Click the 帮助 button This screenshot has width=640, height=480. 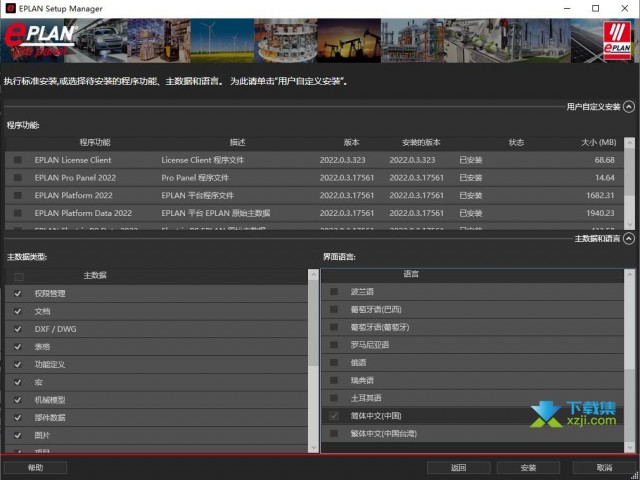point(35,468)
